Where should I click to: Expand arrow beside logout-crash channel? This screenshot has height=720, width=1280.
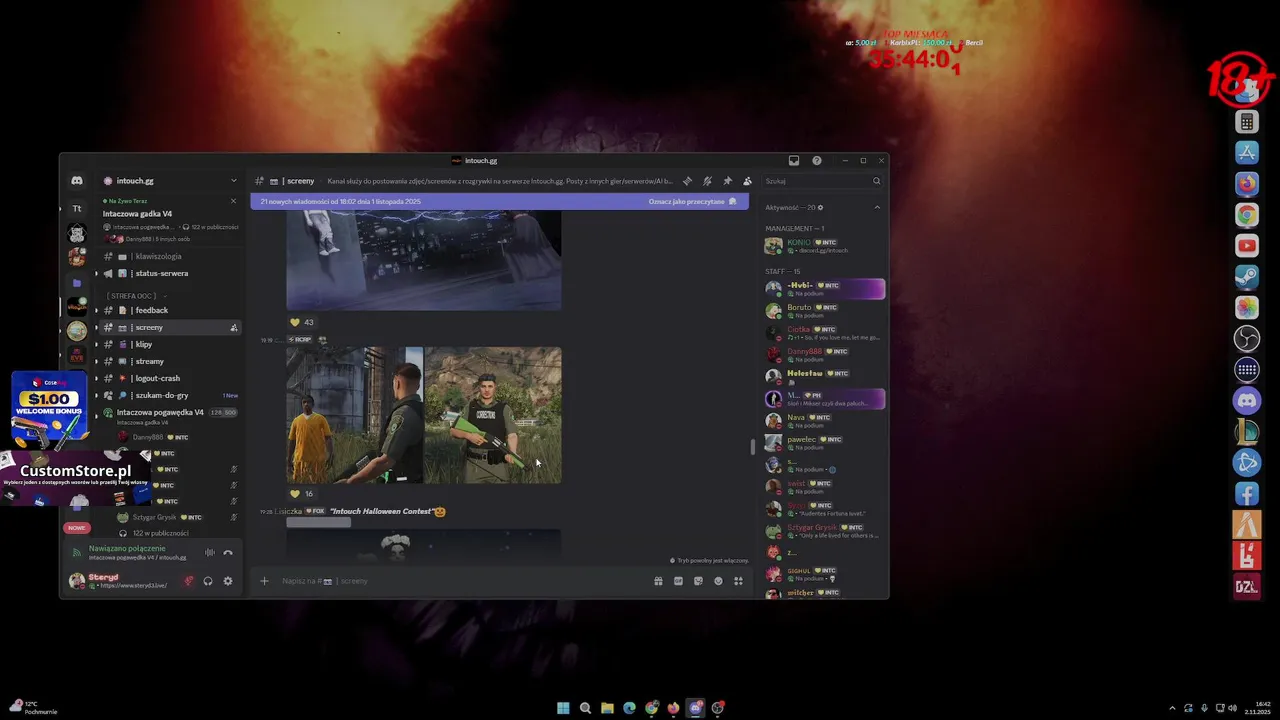[97, 379]
